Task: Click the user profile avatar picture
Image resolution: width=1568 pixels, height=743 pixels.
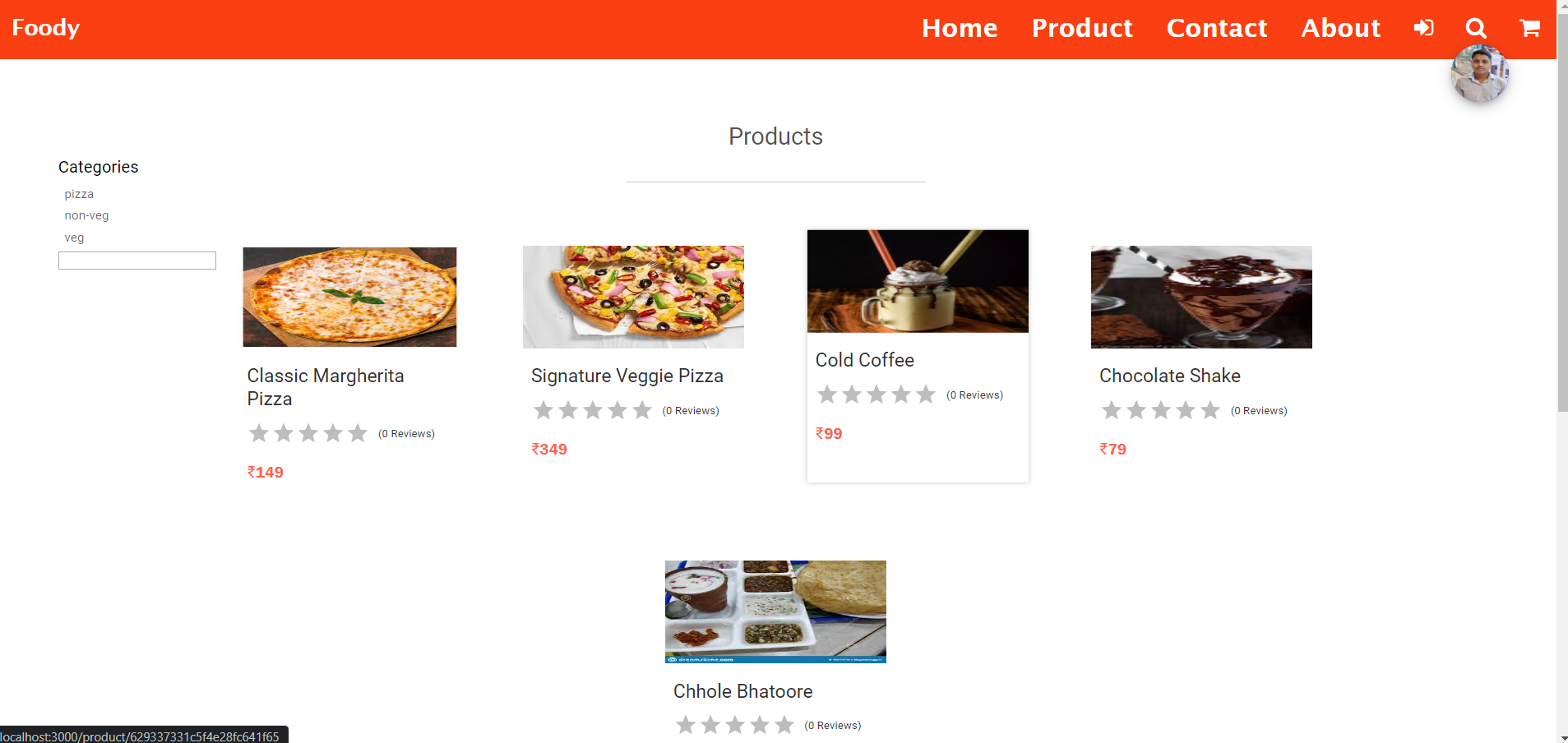Action: click(x=1479, y=74)
